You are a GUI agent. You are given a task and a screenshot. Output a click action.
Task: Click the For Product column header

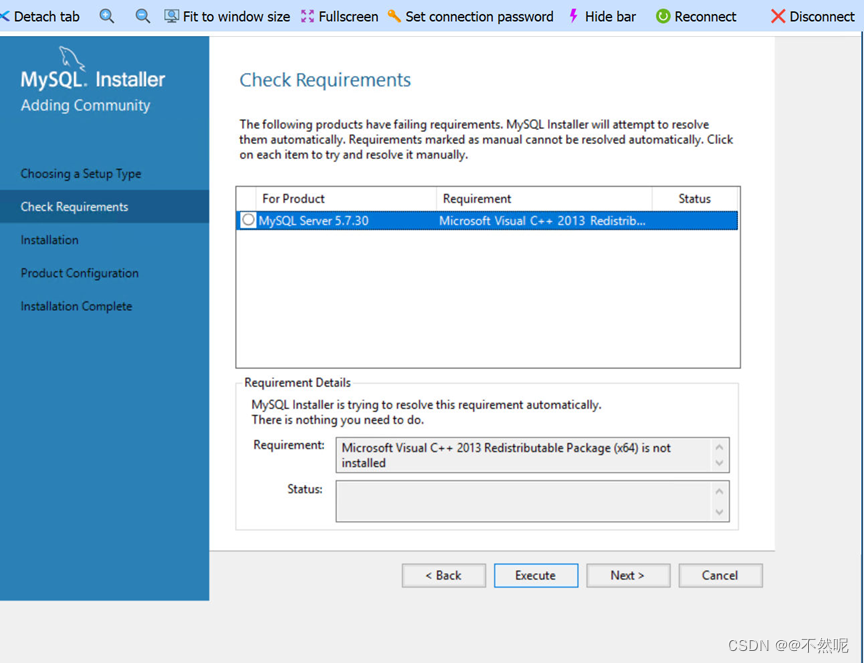click(346, 198)
